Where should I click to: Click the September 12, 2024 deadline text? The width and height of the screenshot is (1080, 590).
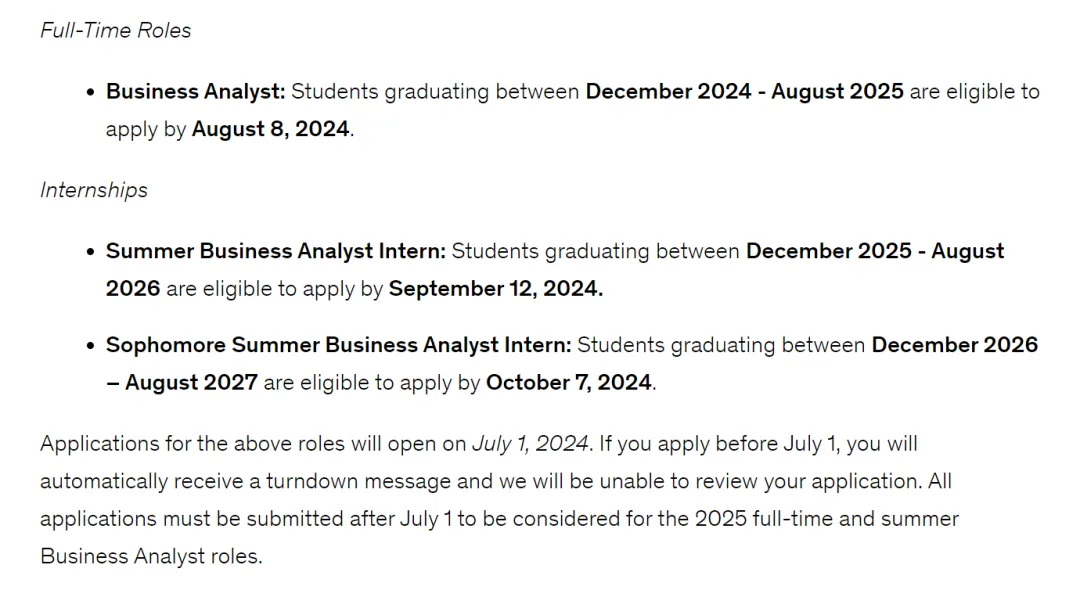[x=496, y=288]
